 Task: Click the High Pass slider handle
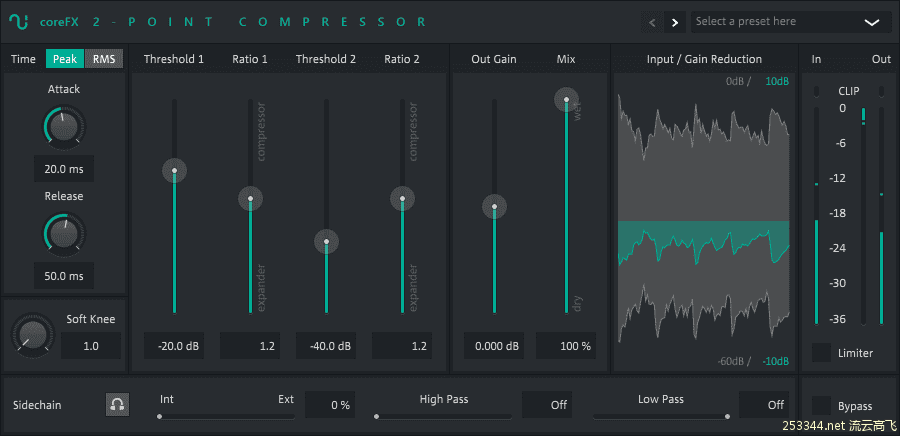click(x=377, y=416)
